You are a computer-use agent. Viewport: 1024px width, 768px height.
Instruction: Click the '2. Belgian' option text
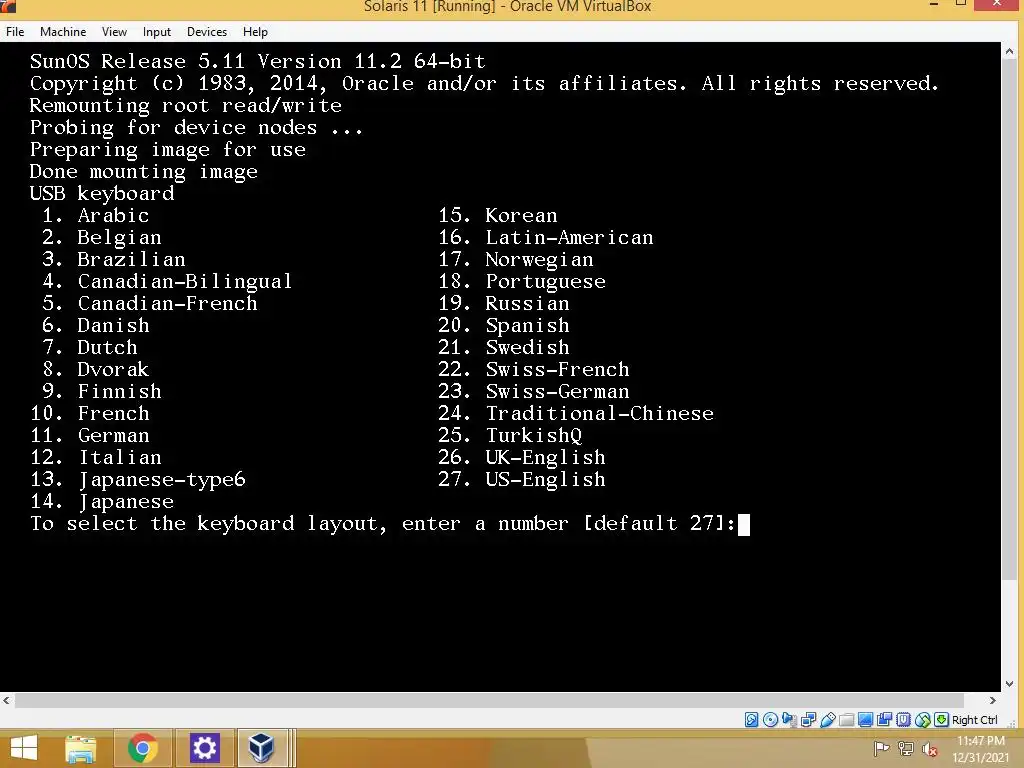pyautogui.click(x=102, y=238)
